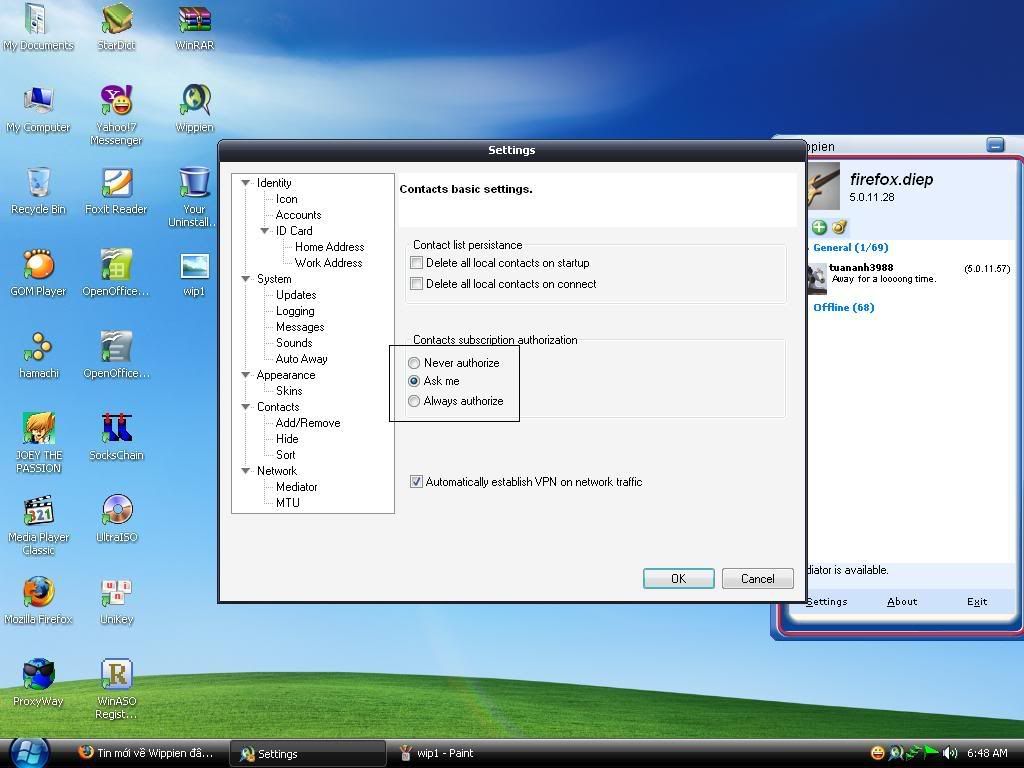The width and height of the screenshot is (1024, 768).
Task: Select the Recycle Bin desktop icon
Action: pyautogui.click(x=39, y=191)
